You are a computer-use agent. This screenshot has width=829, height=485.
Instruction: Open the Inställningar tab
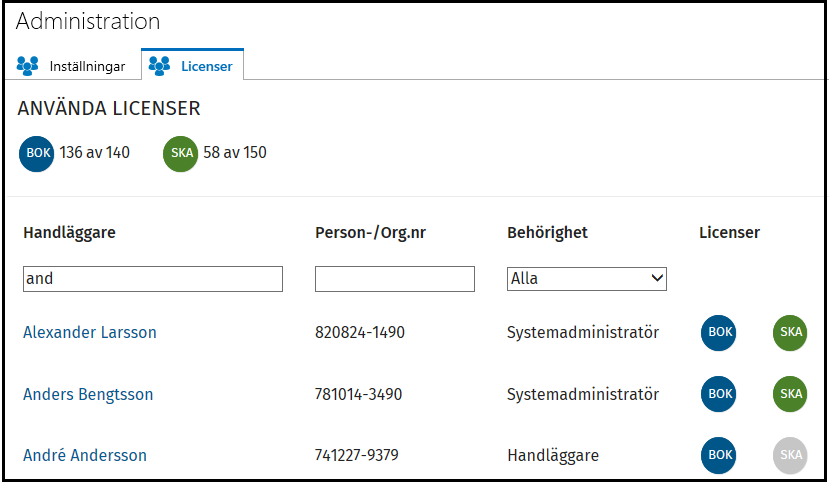click(72, 66)
